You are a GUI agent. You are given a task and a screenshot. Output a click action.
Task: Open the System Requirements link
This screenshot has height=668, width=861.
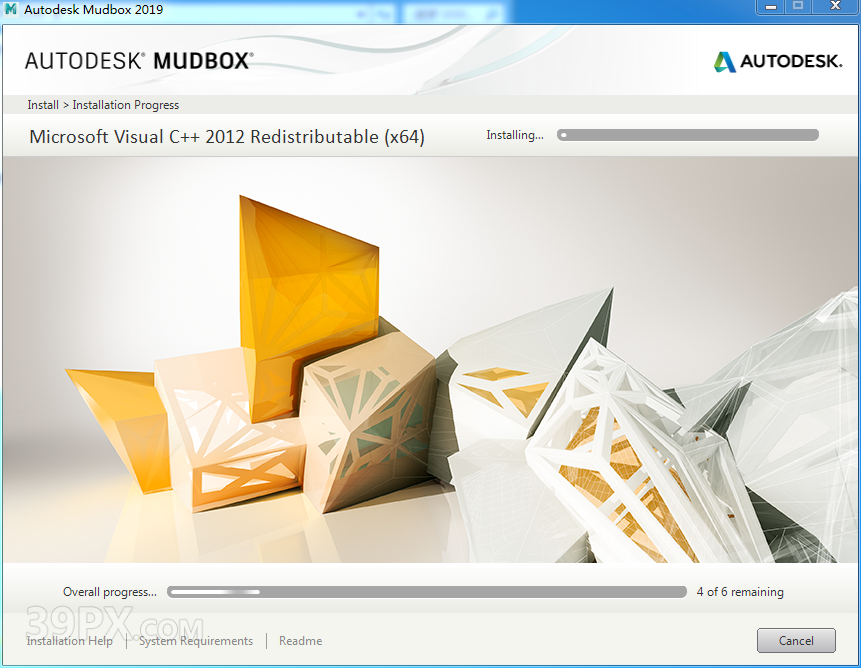196,641
